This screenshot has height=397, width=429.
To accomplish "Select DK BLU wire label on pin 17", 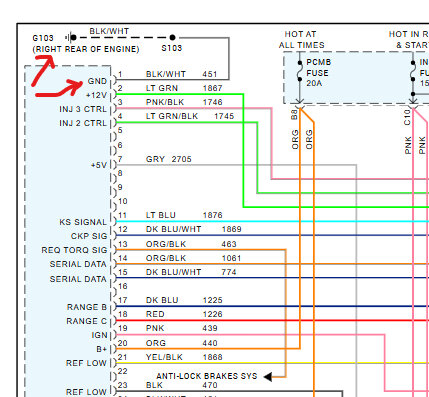I will click(162, 300).
